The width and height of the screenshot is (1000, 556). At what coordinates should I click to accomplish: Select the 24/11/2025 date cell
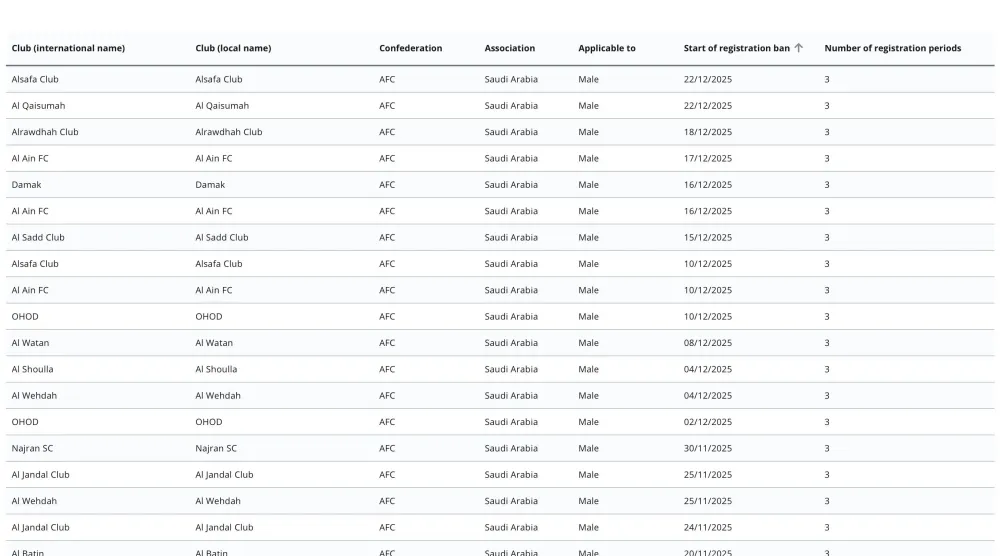pyautogui.click(x=707, y=528)
